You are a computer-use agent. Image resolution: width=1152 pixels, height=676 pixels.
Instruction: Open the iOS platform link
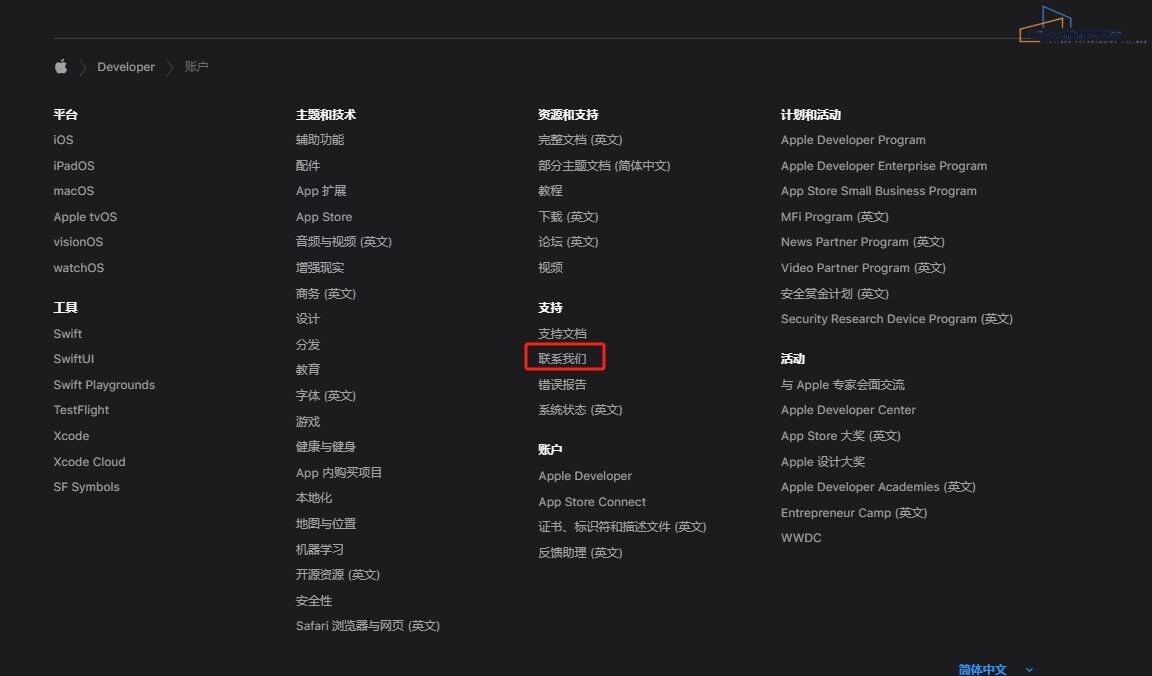click(x=63, y=140)
